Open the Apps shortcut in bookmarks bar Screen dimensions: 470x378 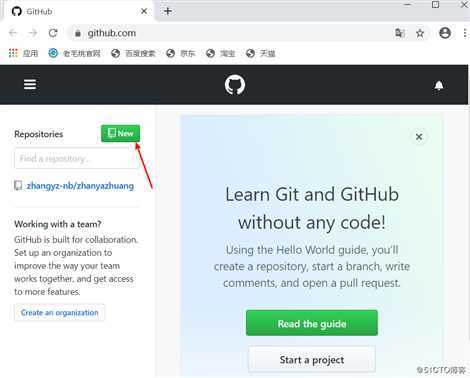coord(23,53)
